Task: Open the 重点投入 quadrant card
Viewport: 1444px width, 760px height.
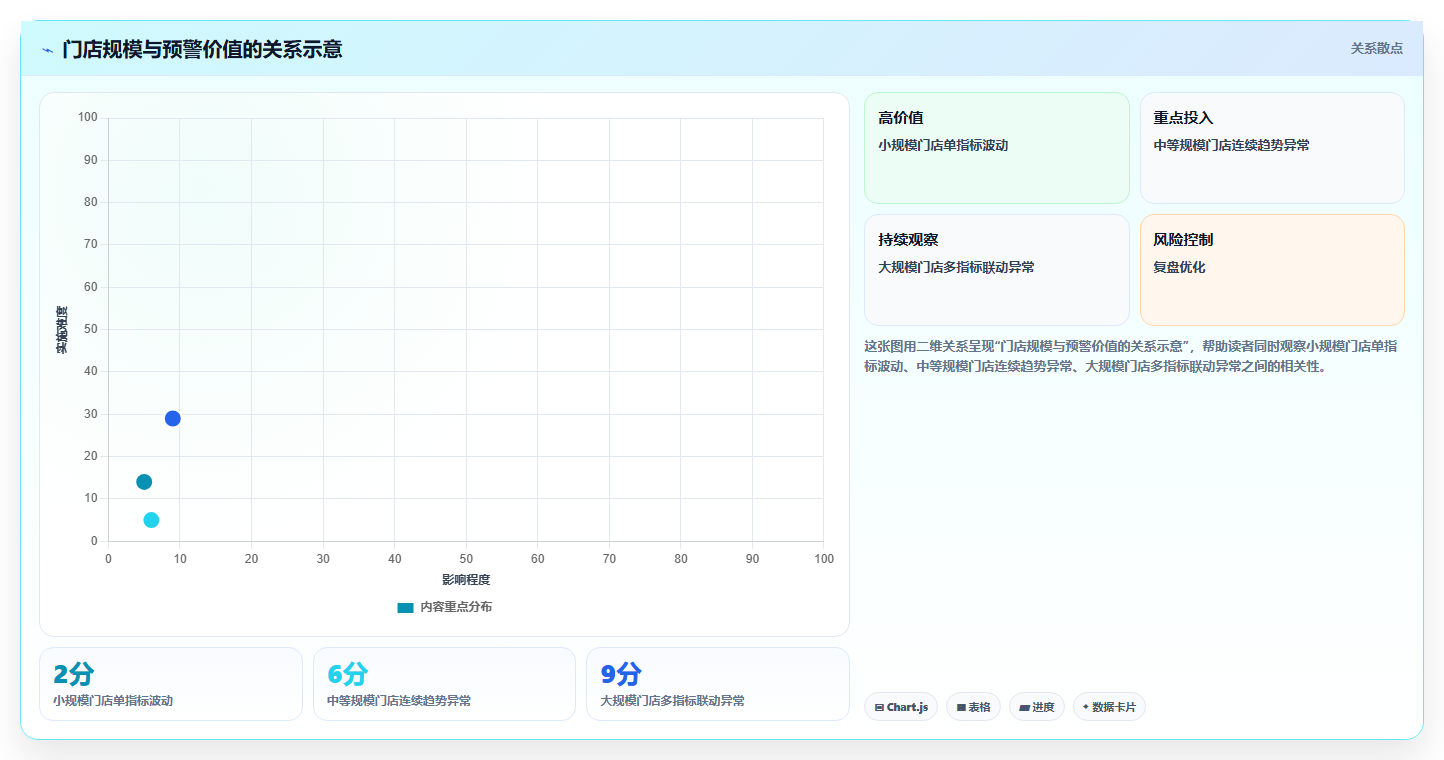Action: point(1272,148)
